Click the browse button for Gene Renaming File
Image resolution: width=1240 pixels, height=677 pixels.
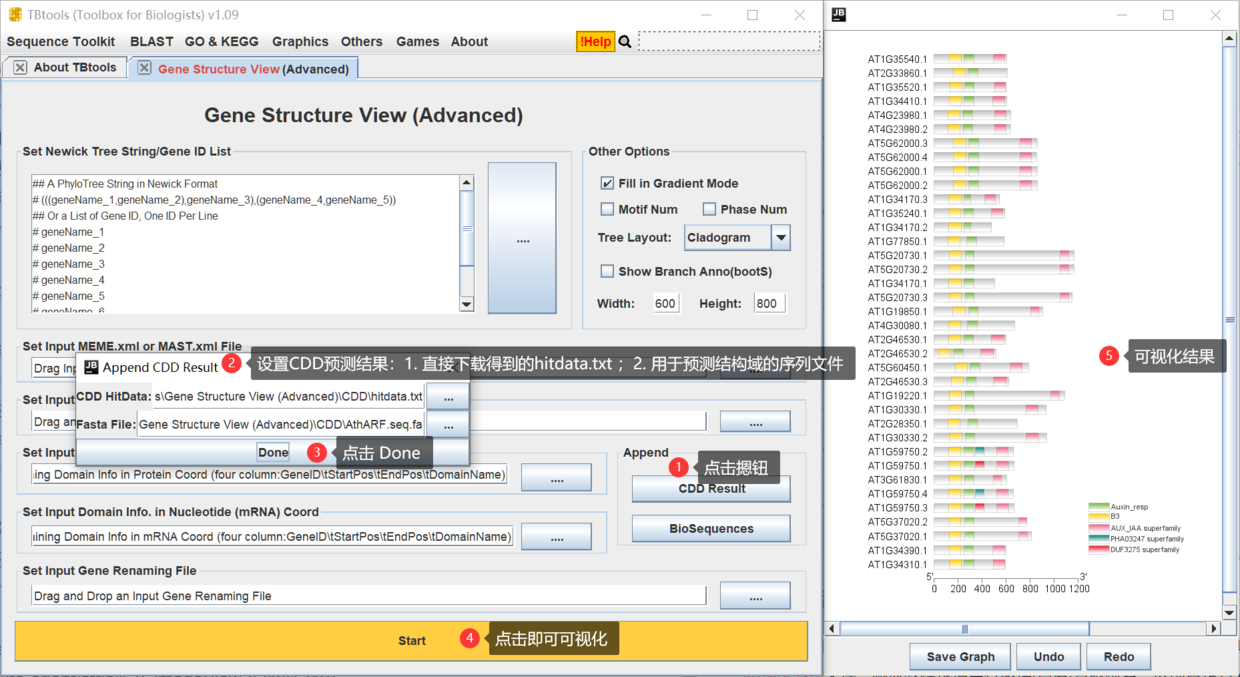pos(755,596)
